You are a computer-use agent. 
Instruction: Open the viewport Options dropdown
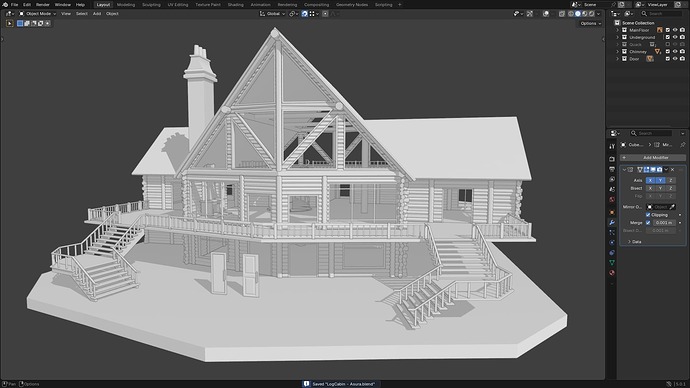(590, 23)
